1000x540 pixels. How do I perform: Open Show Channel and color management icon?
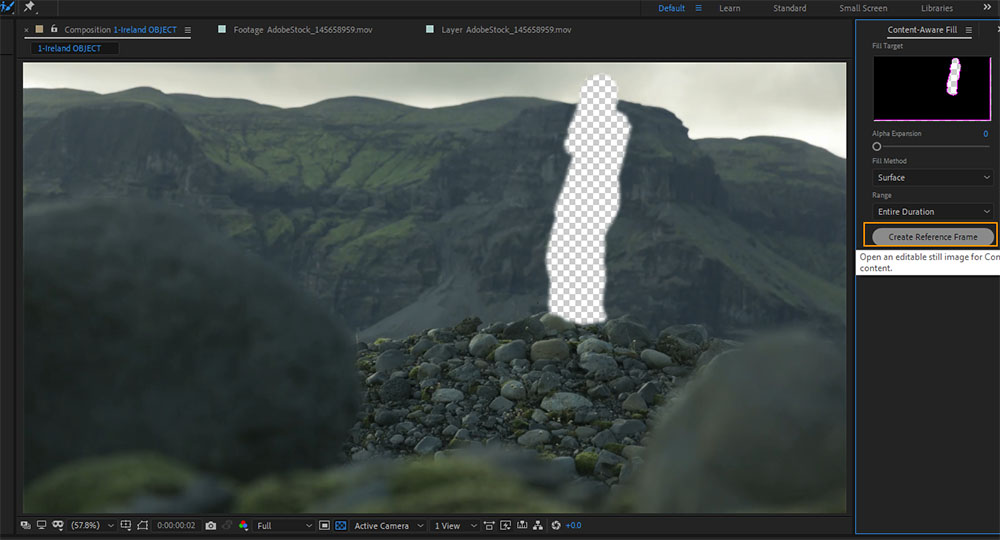coord(244,526)
